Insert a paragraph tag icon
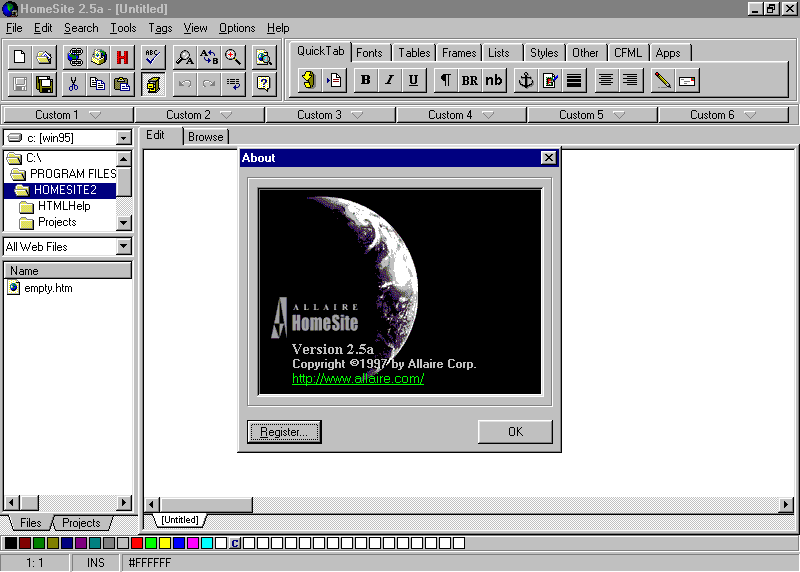Screen dimensions: 800x572 pyautogui.click(x=445, y=81)
